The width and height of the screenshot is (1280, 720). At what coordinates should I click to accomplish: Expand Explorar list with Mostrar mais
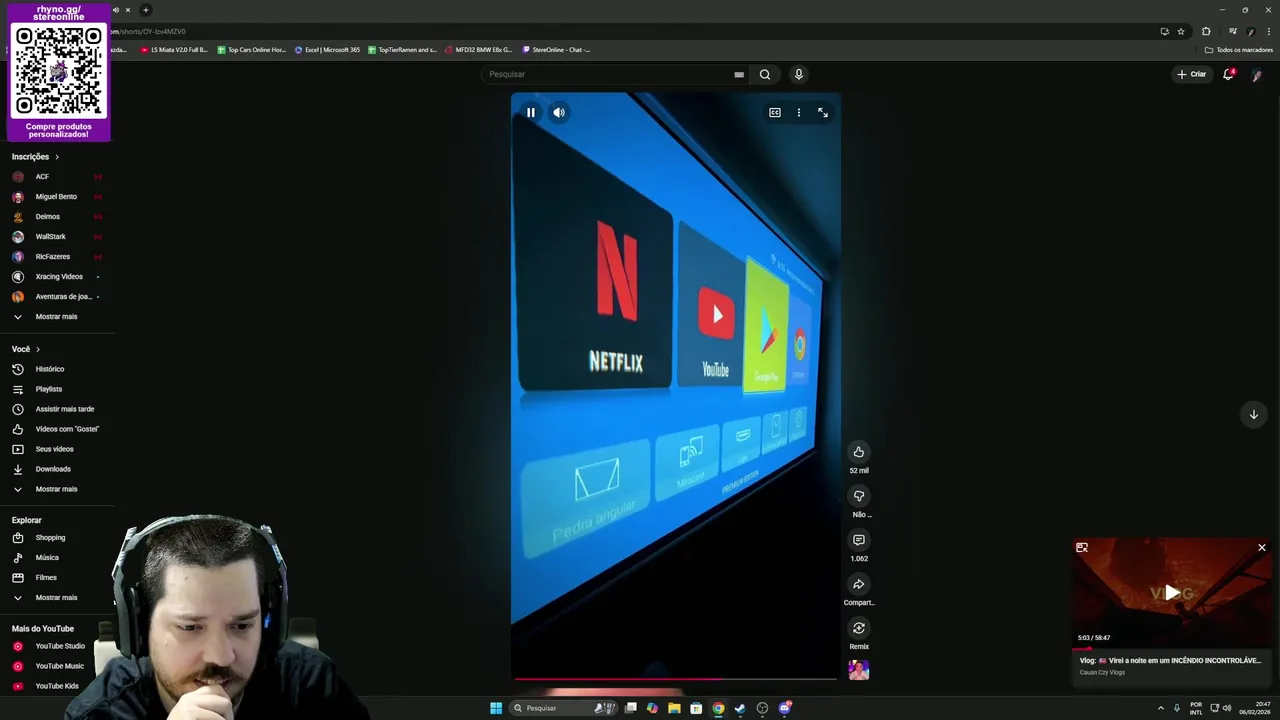coord(57,598)
